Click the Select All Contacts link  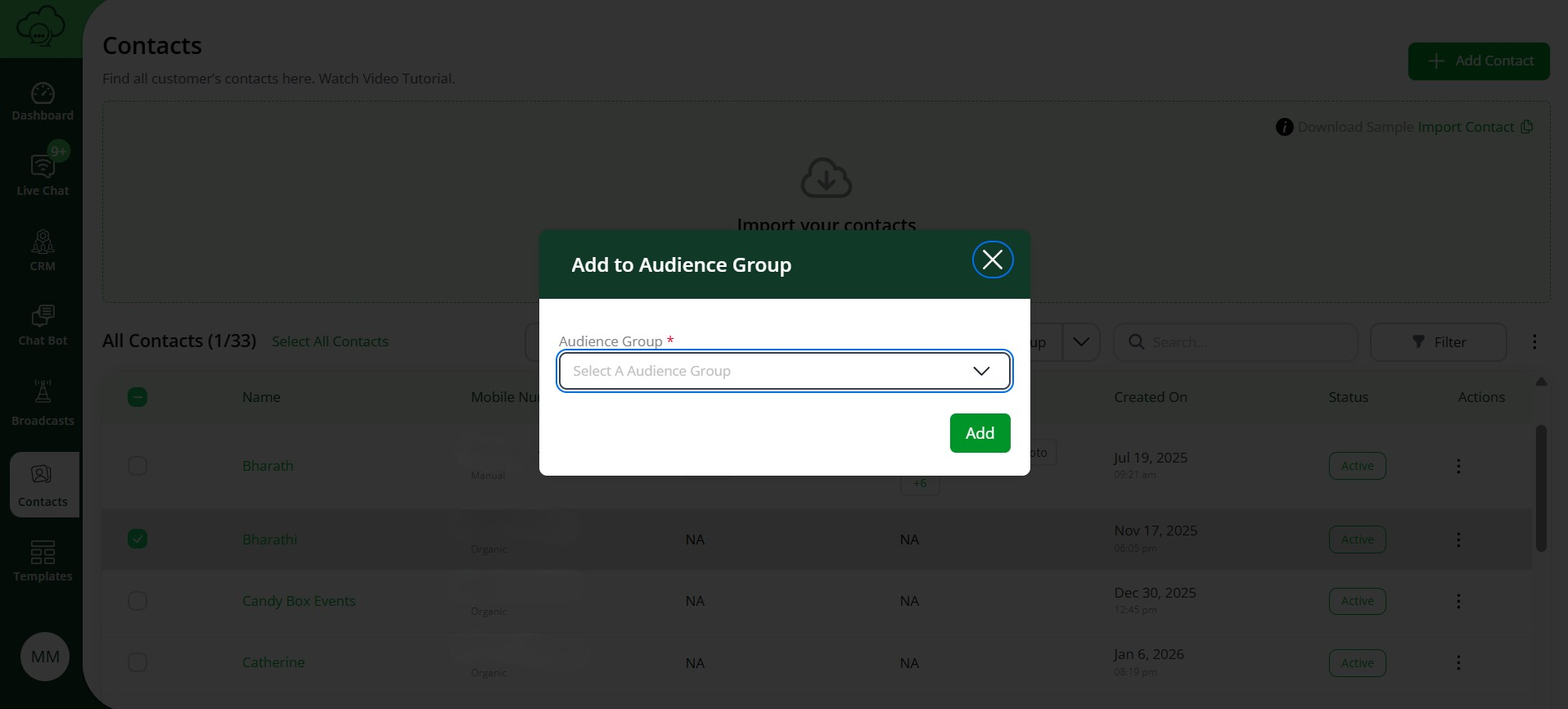(x=330, y=341)
